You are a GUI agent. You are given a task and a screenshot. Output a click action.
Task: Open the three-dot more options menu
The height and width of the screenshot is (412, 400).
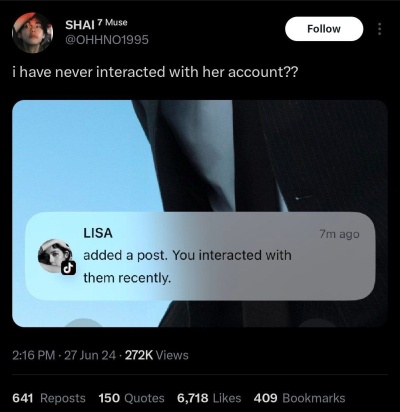[x=379, y=29]
